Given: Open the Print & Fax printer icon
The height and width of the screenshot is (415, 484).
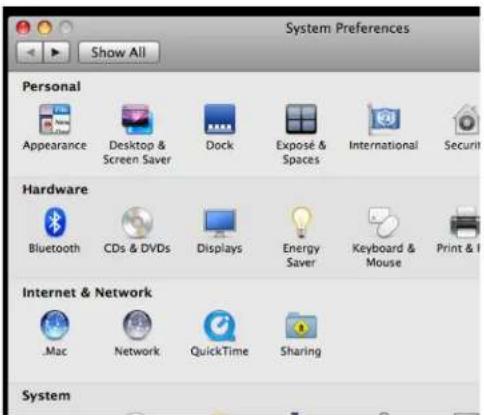Looking at the screenshot, I should coord(465,222).
